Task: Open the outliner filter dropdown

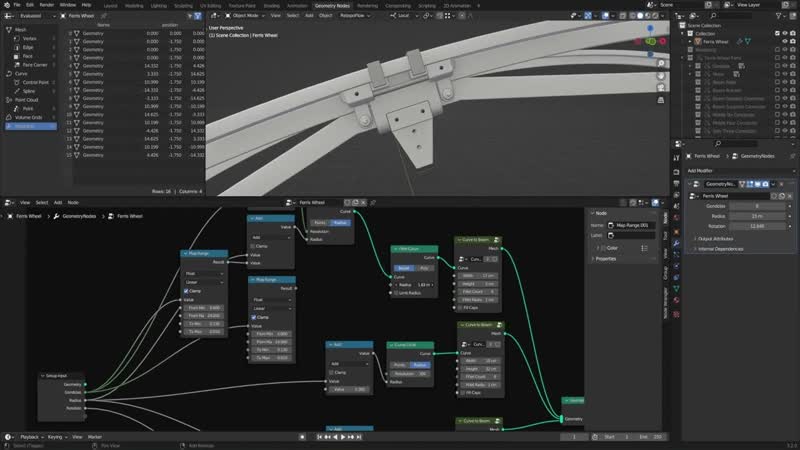Action: 781,16
